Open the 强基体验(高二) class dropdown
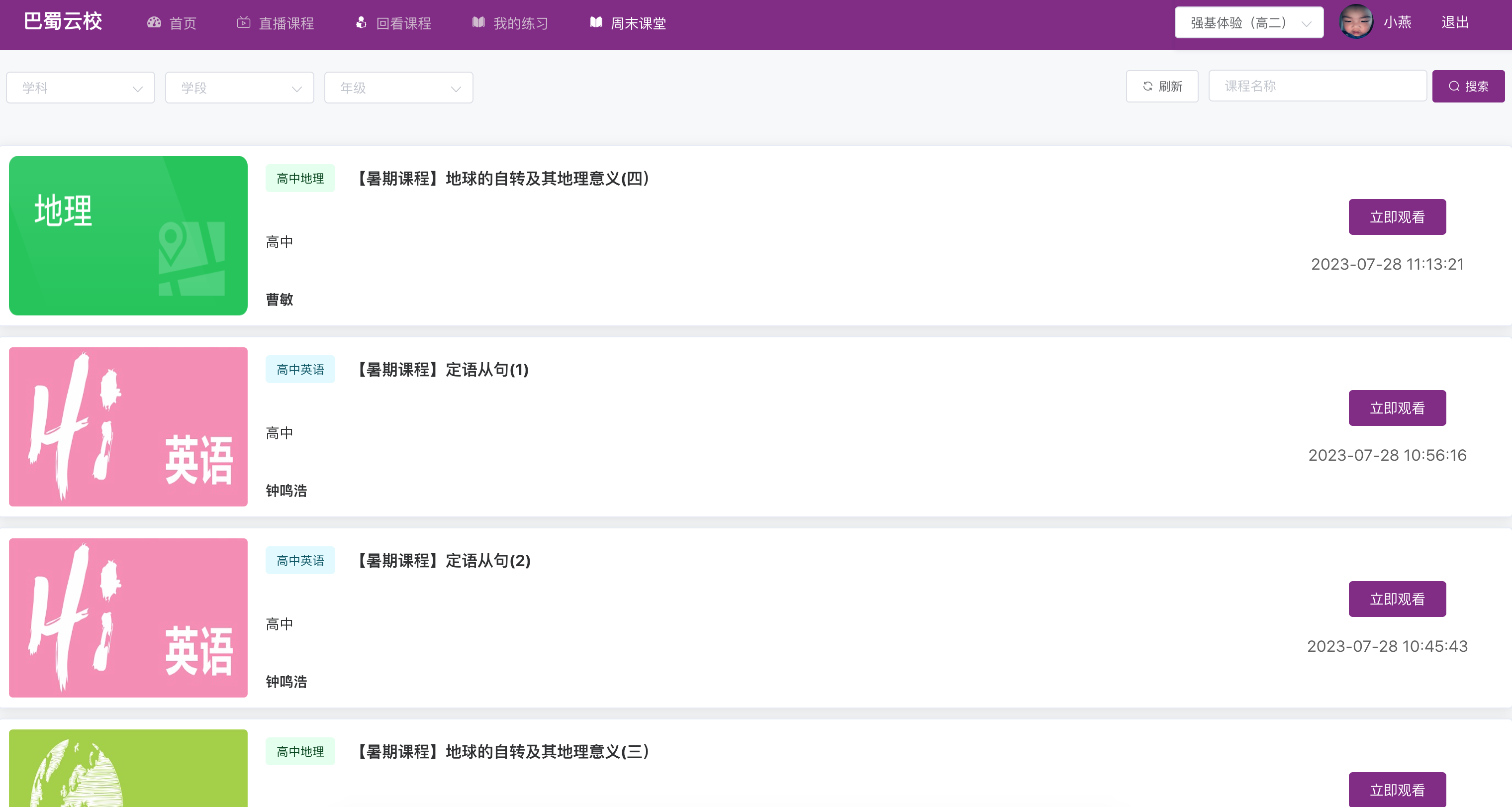 (x=1248, y=23)
